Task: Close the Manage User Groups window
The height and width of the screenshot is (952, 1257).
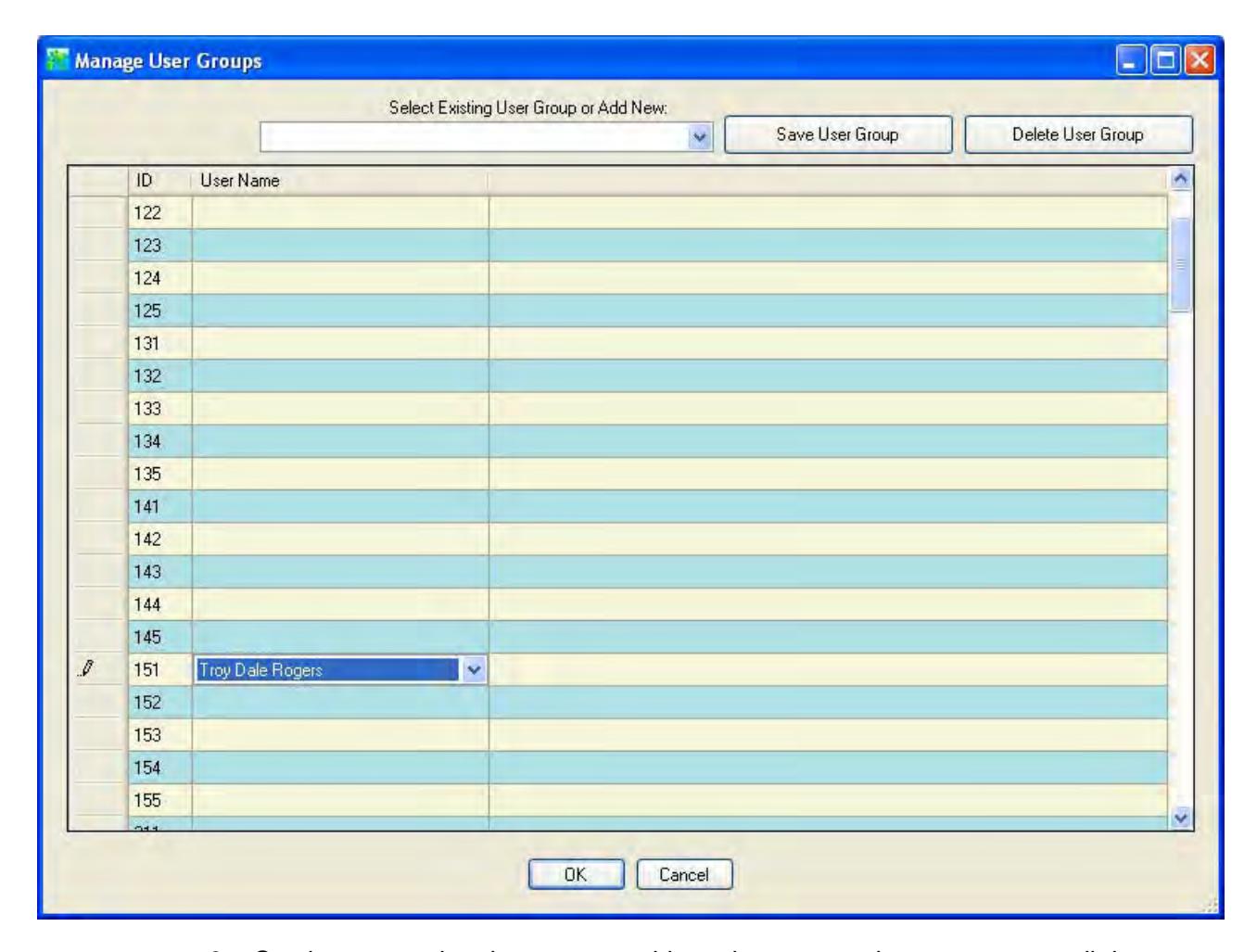Action: pyautogui.click(x=1200, y=61)
